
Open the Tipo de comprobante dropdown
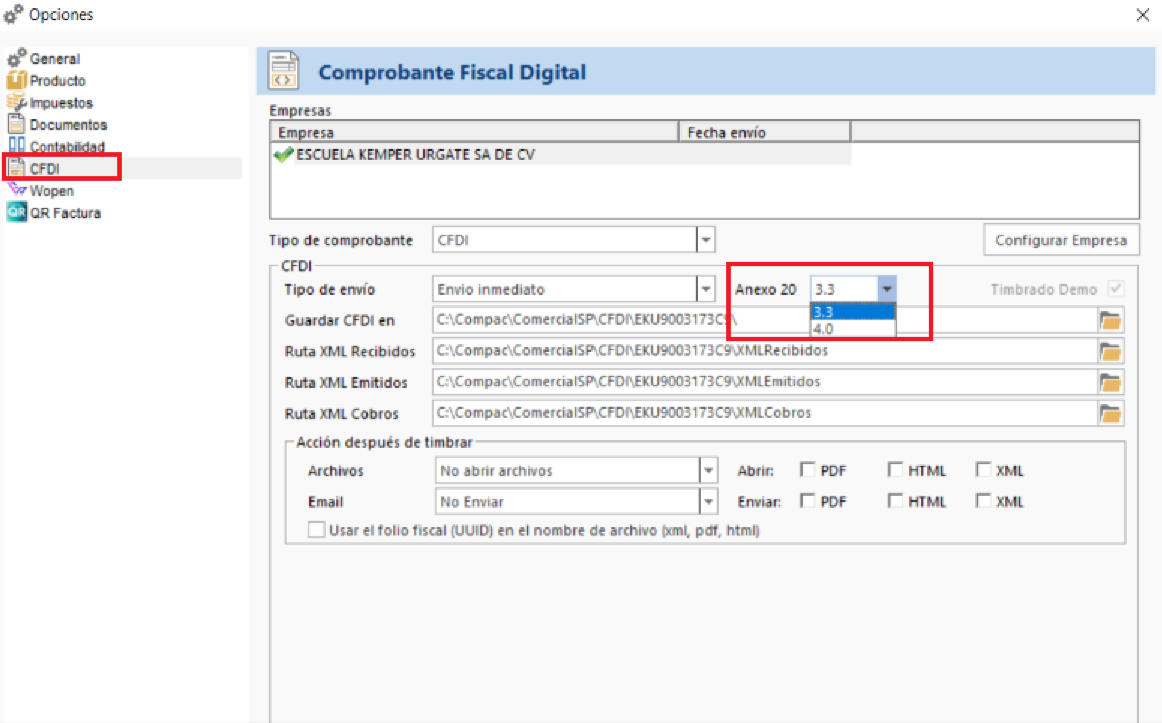(x=706, y=240)
